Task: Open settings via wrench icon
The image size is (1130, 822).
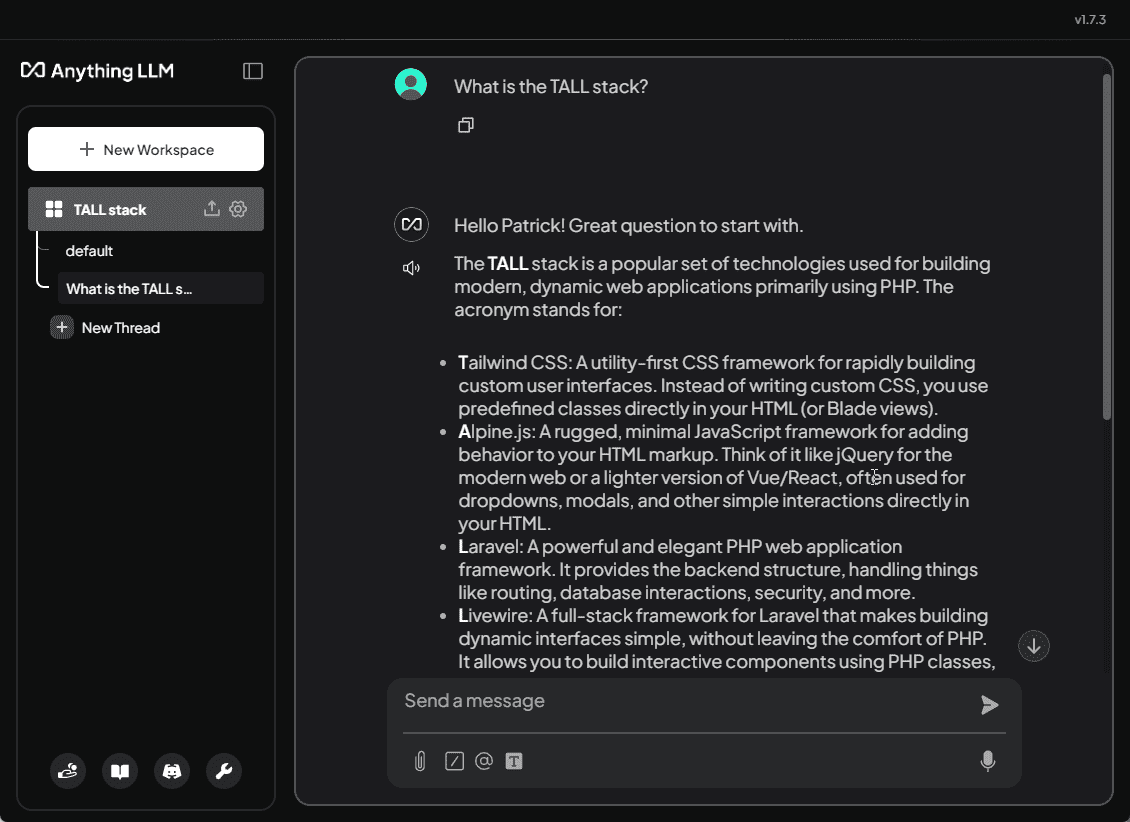Action: (x=224, y=771)
